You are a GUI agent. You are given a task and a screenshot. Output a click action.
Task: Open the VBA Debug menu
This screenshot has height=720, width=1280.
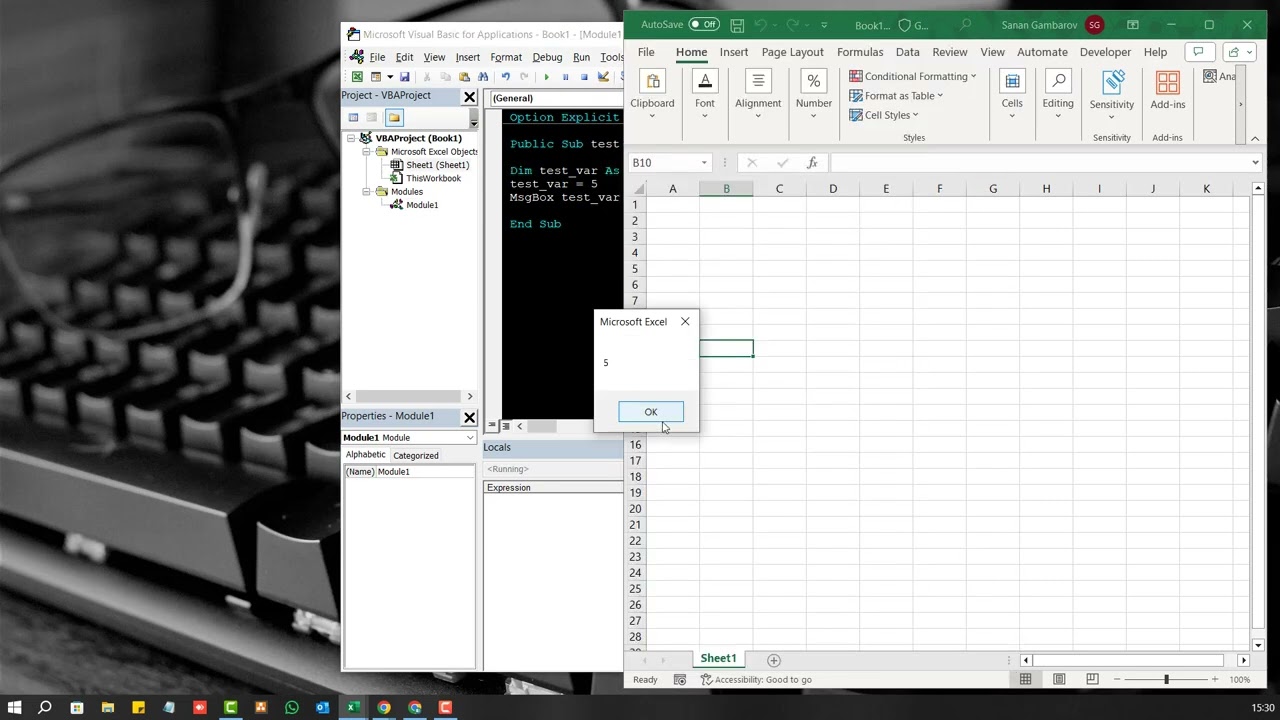point(547,57)
